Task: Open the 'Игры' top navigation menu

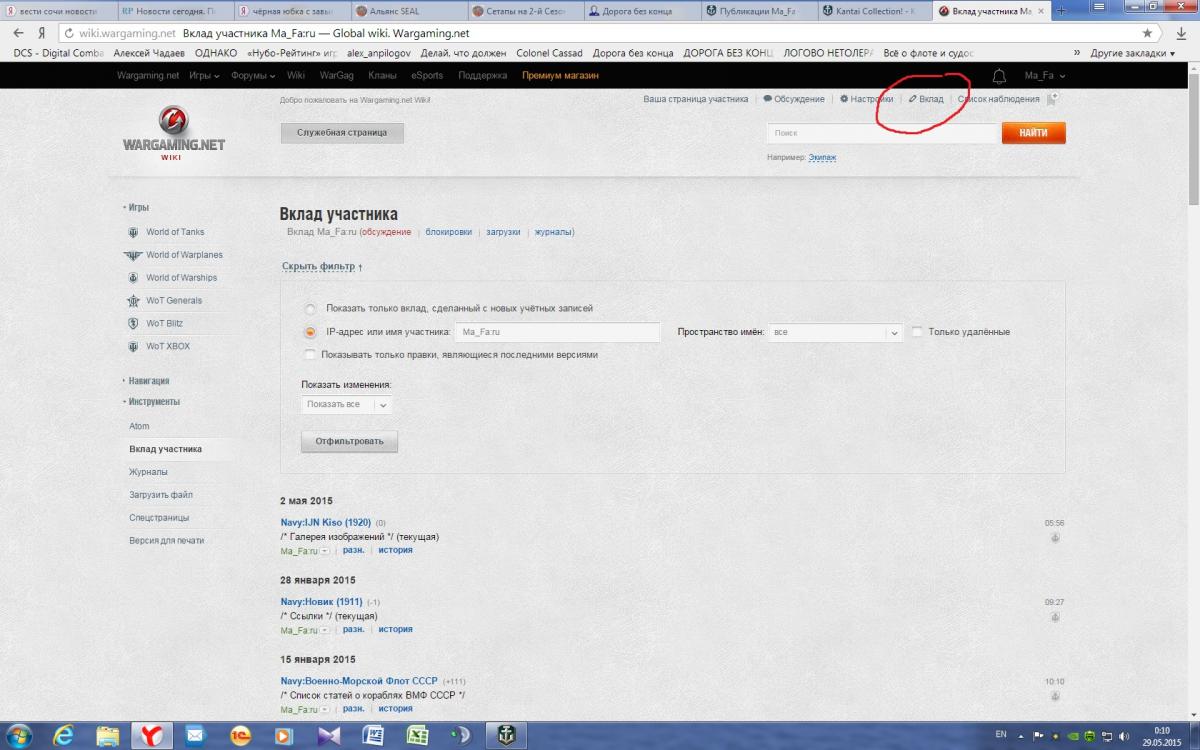Action: [204, 76]
